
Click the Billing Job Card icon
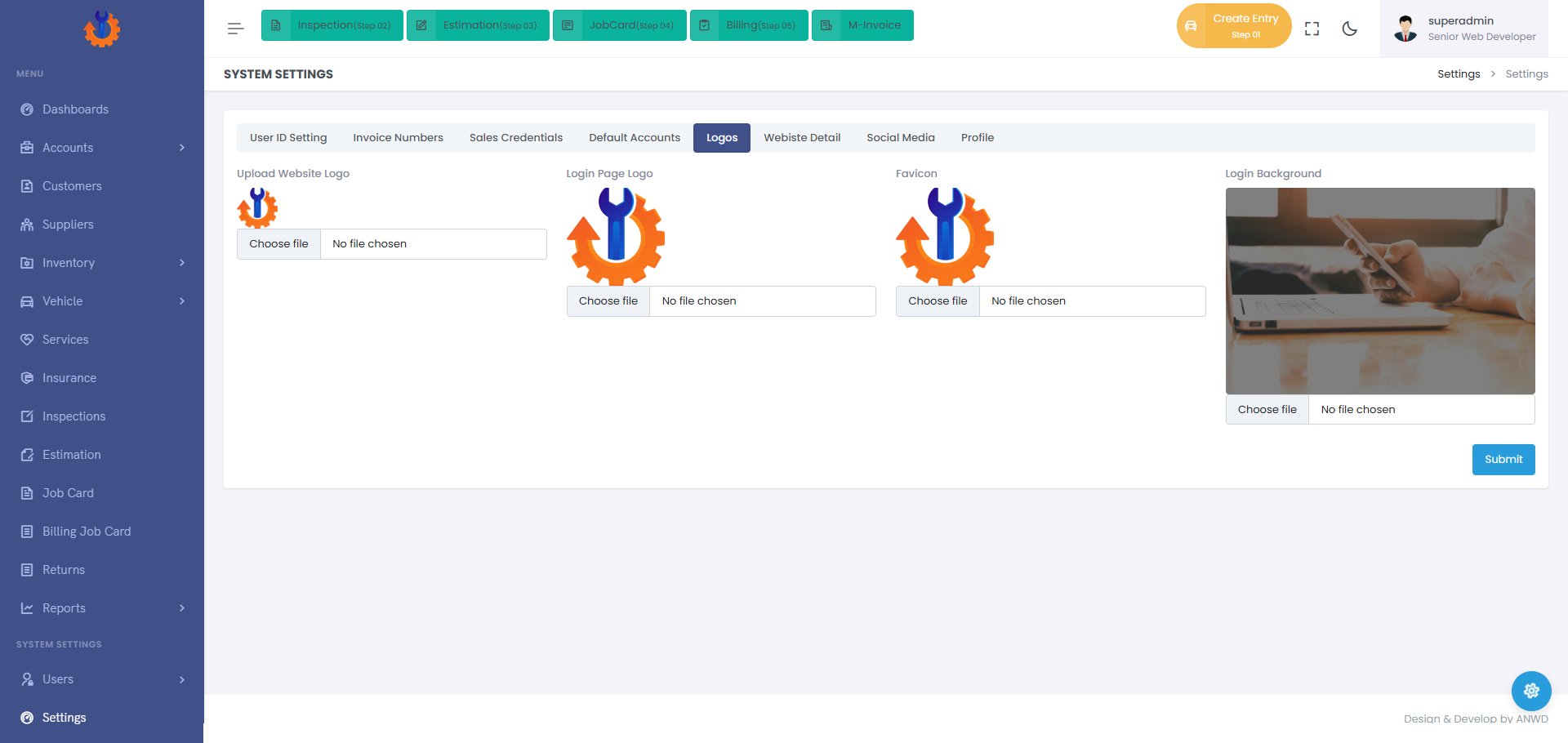[x=27, y=532]
